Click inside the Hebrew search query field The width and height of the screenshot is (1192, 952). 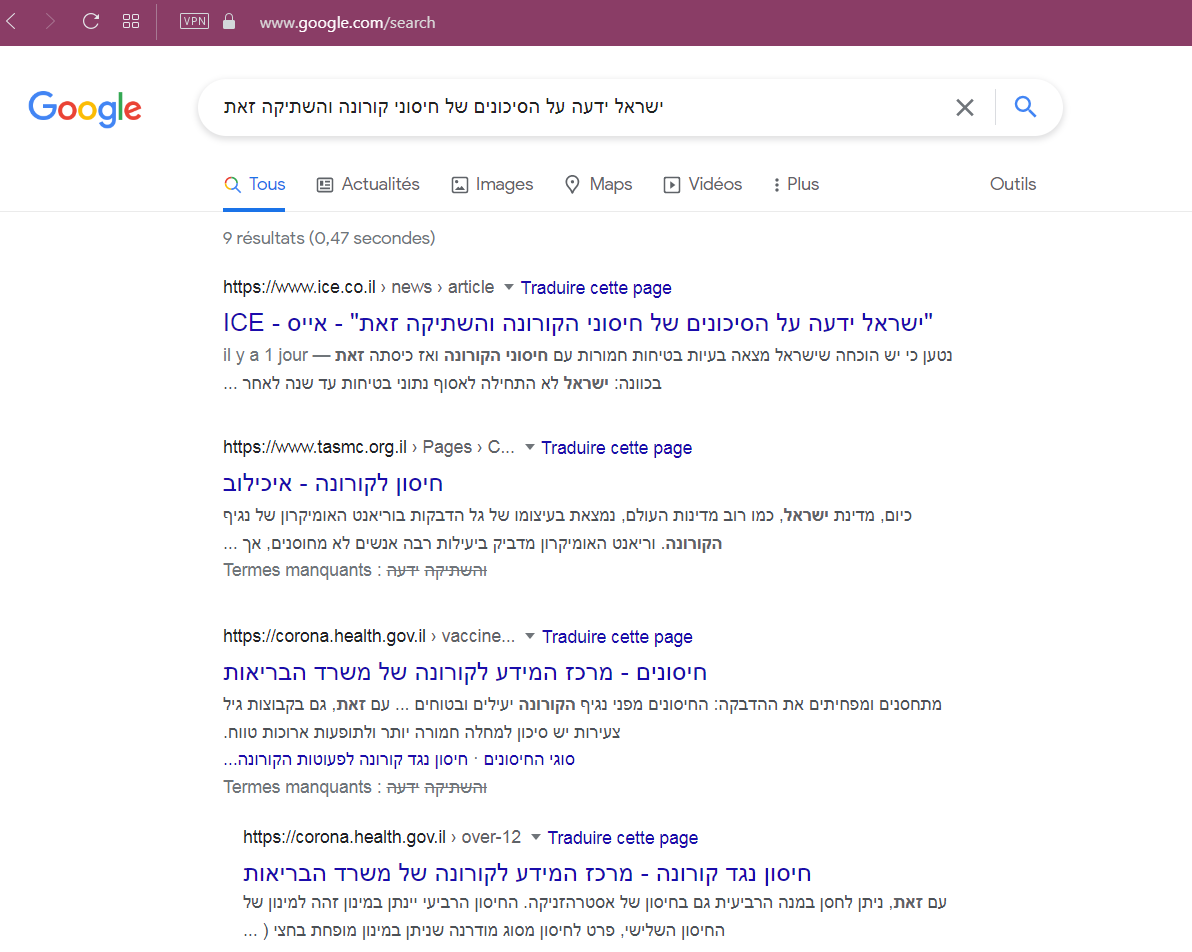pos(444,106)
